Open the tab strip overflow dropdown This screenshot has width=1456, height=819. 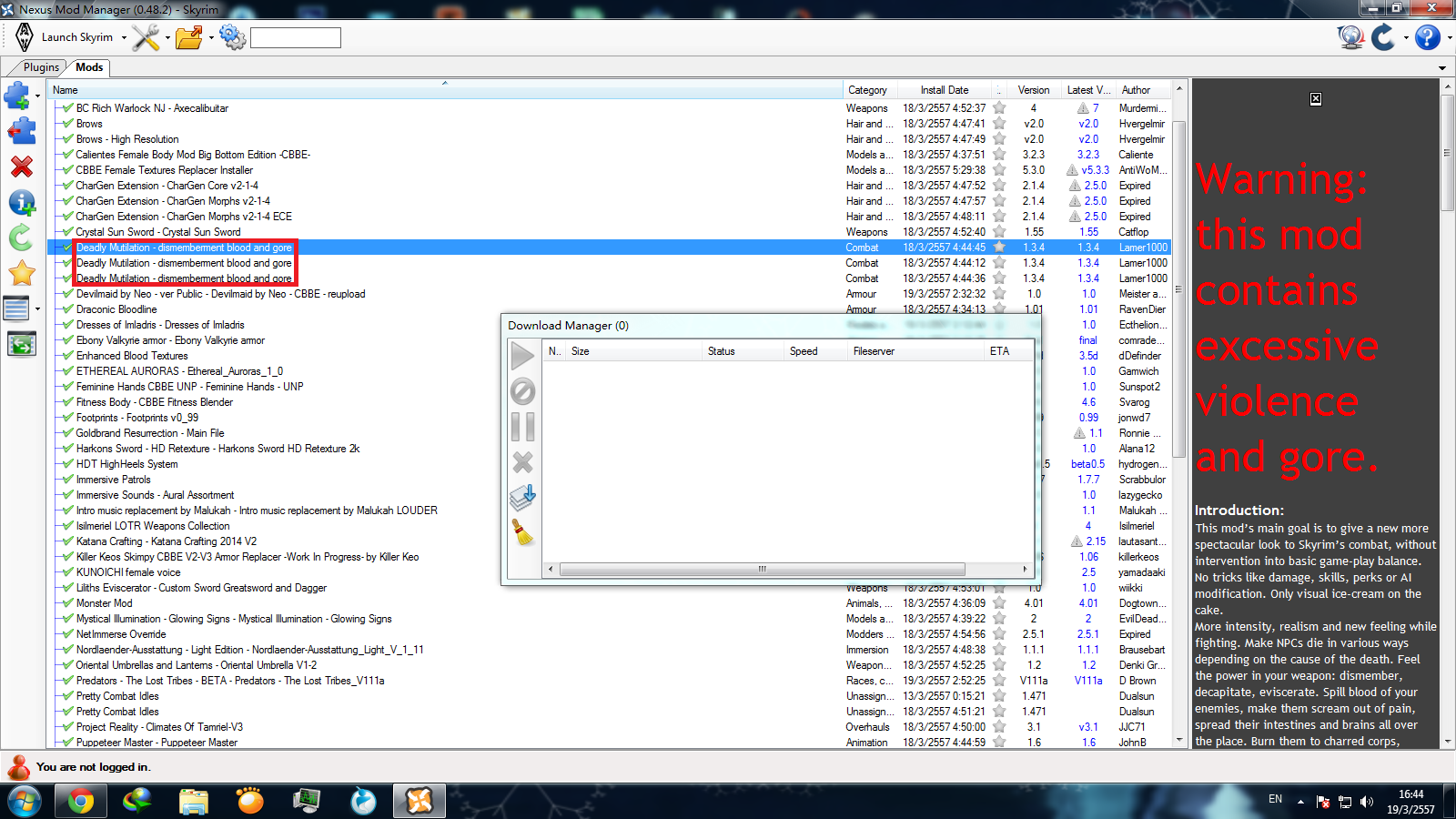[1442, 68]
